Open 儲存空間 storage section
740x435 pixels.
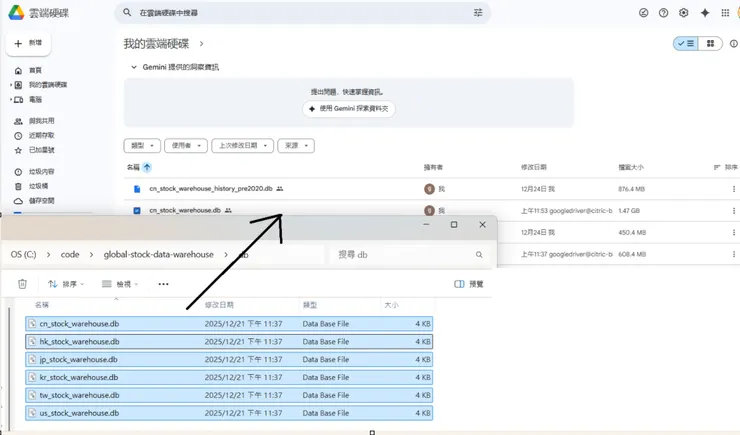[x=34, y=201]
